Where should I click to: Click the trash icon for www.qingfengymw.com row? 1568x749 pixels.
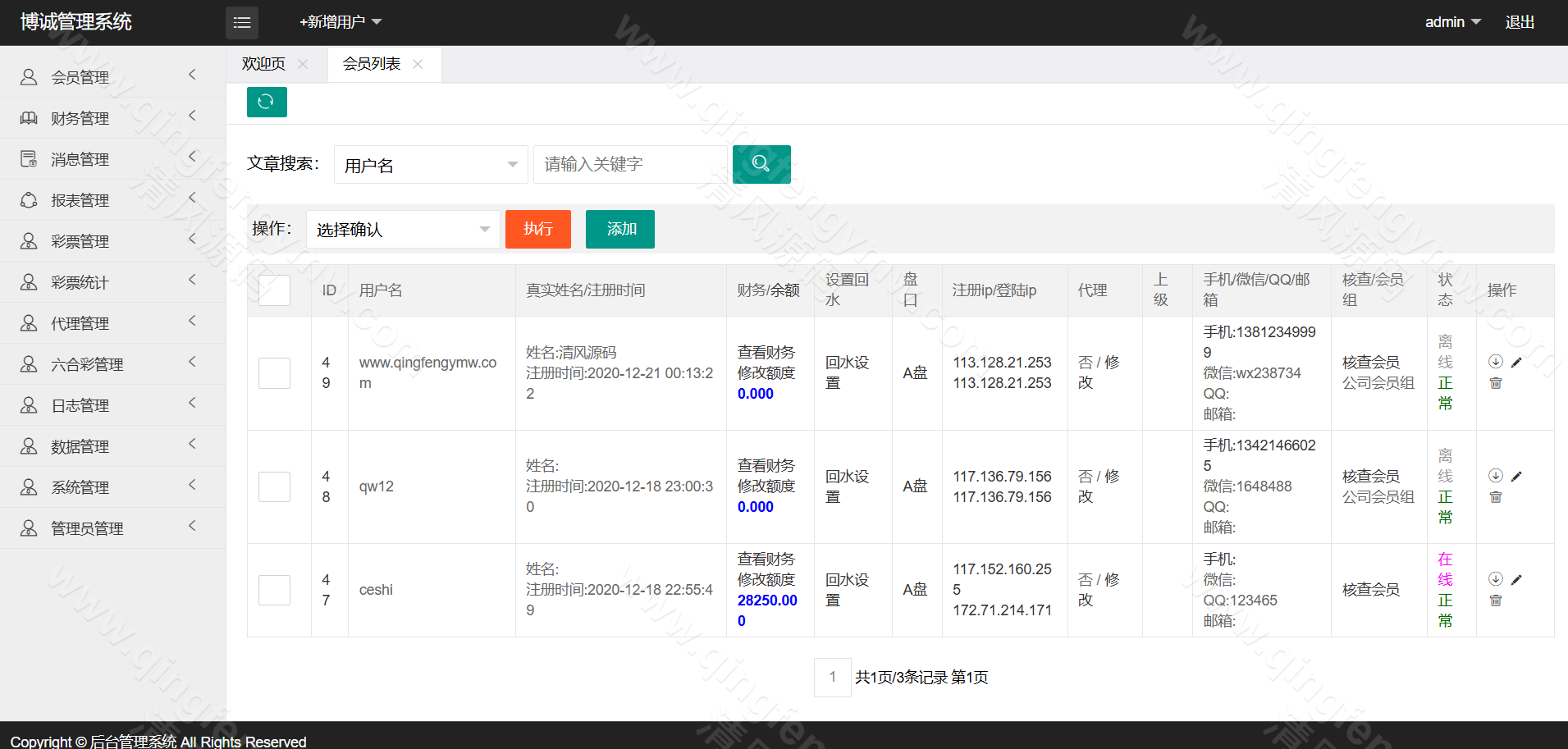[1496, 383]
